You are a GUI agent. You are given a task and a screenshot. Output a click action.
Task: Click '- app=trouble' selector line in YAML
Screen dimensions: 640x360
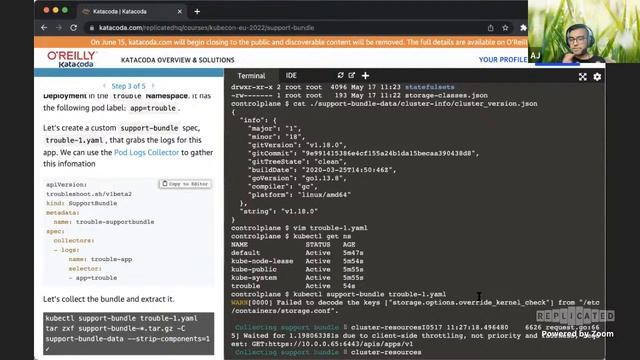pos(93,278)
